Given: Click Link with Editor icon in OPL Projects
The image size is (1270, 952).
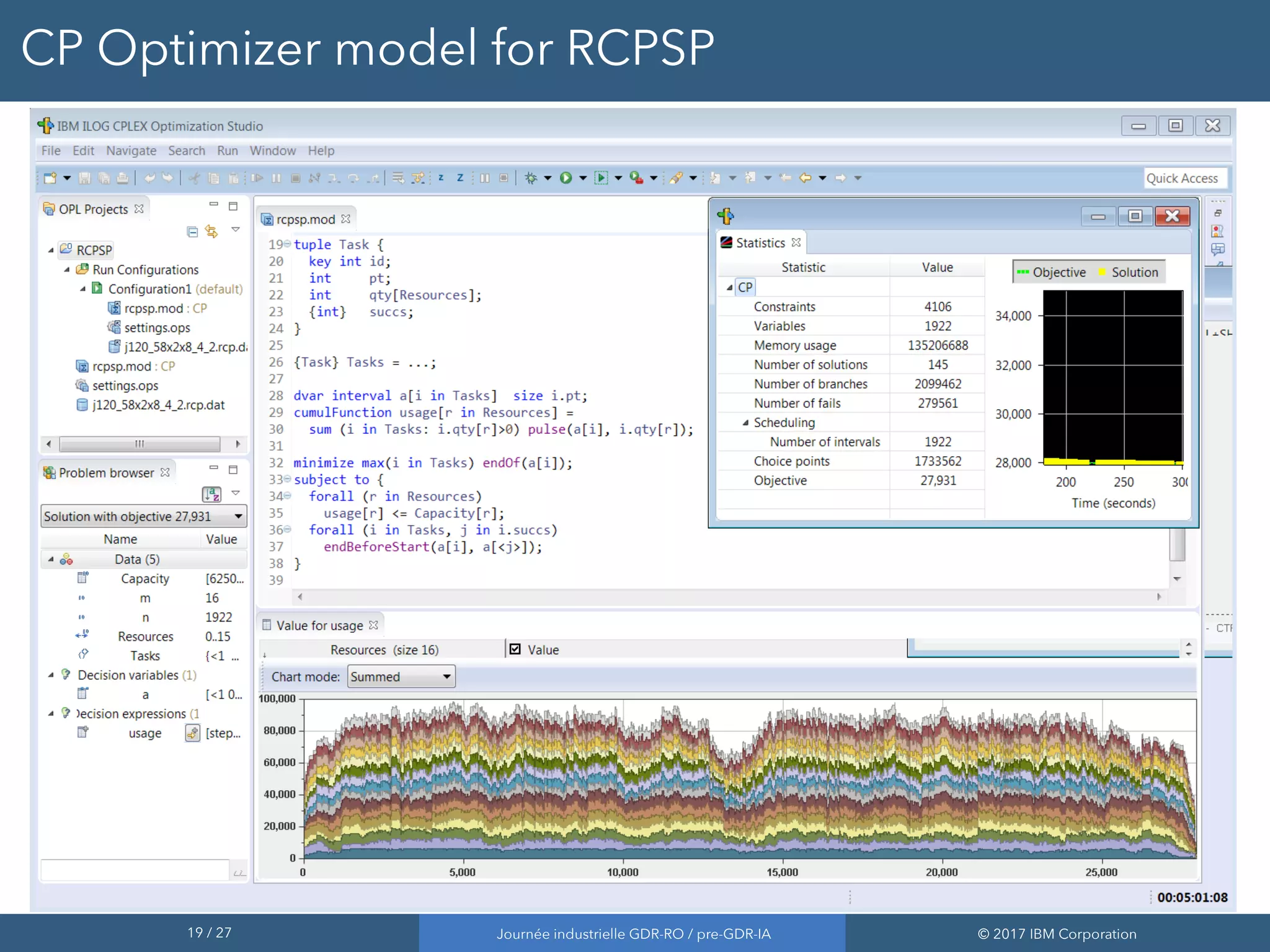Looking at the screenshot, I should [x=211, y=232].
